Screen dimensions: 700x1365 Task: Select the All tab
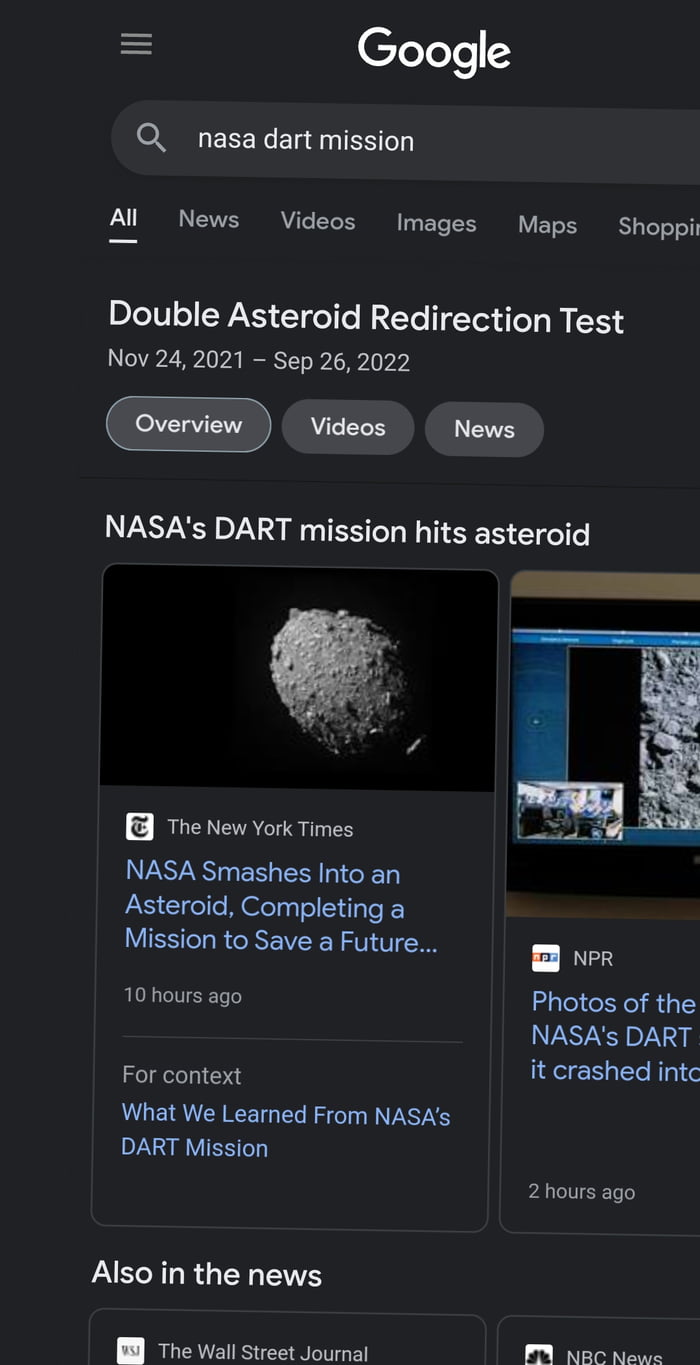pos(124,218)
